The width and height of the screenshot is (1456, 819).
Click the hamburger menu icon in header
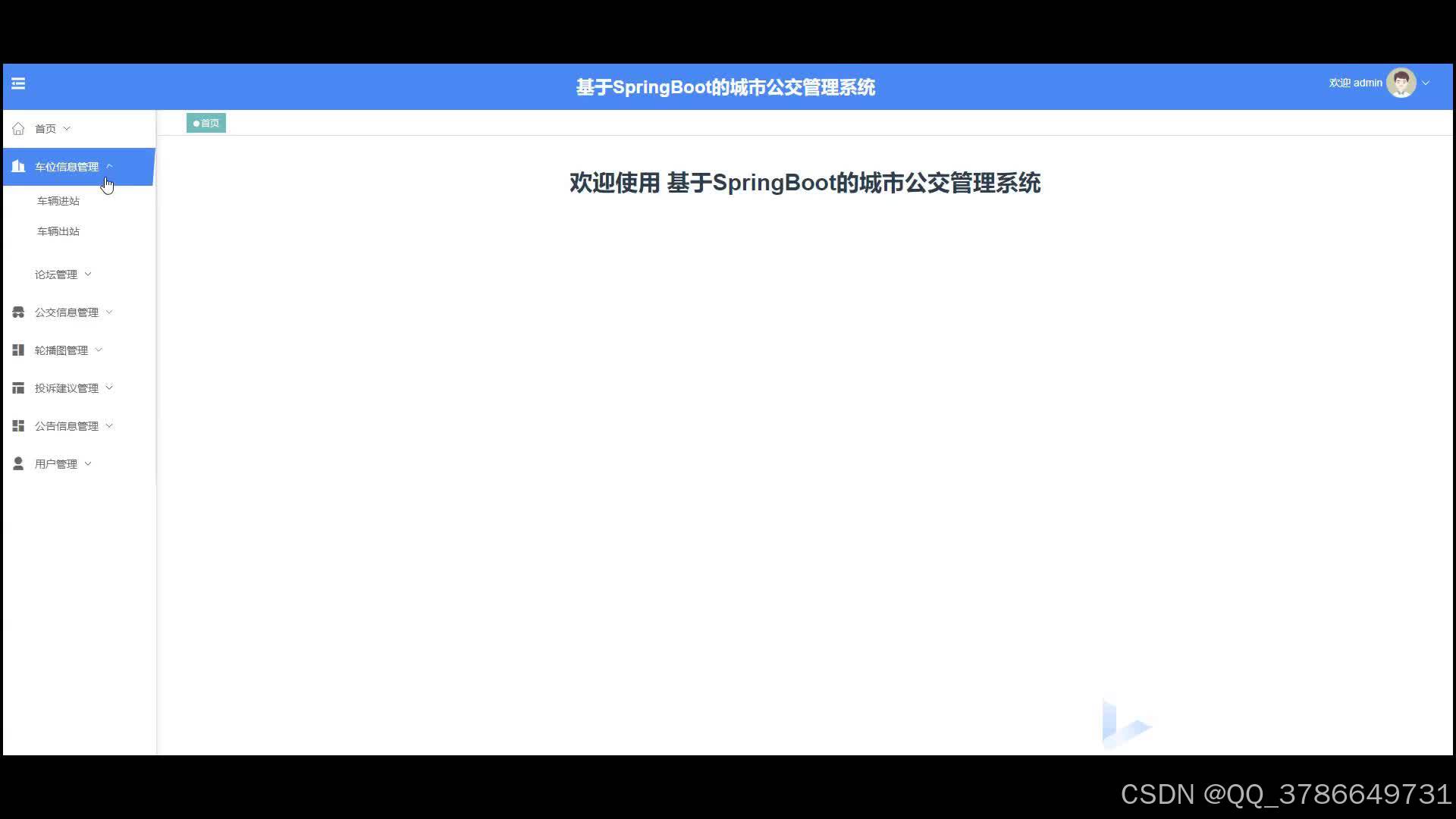tap(18, 83)
